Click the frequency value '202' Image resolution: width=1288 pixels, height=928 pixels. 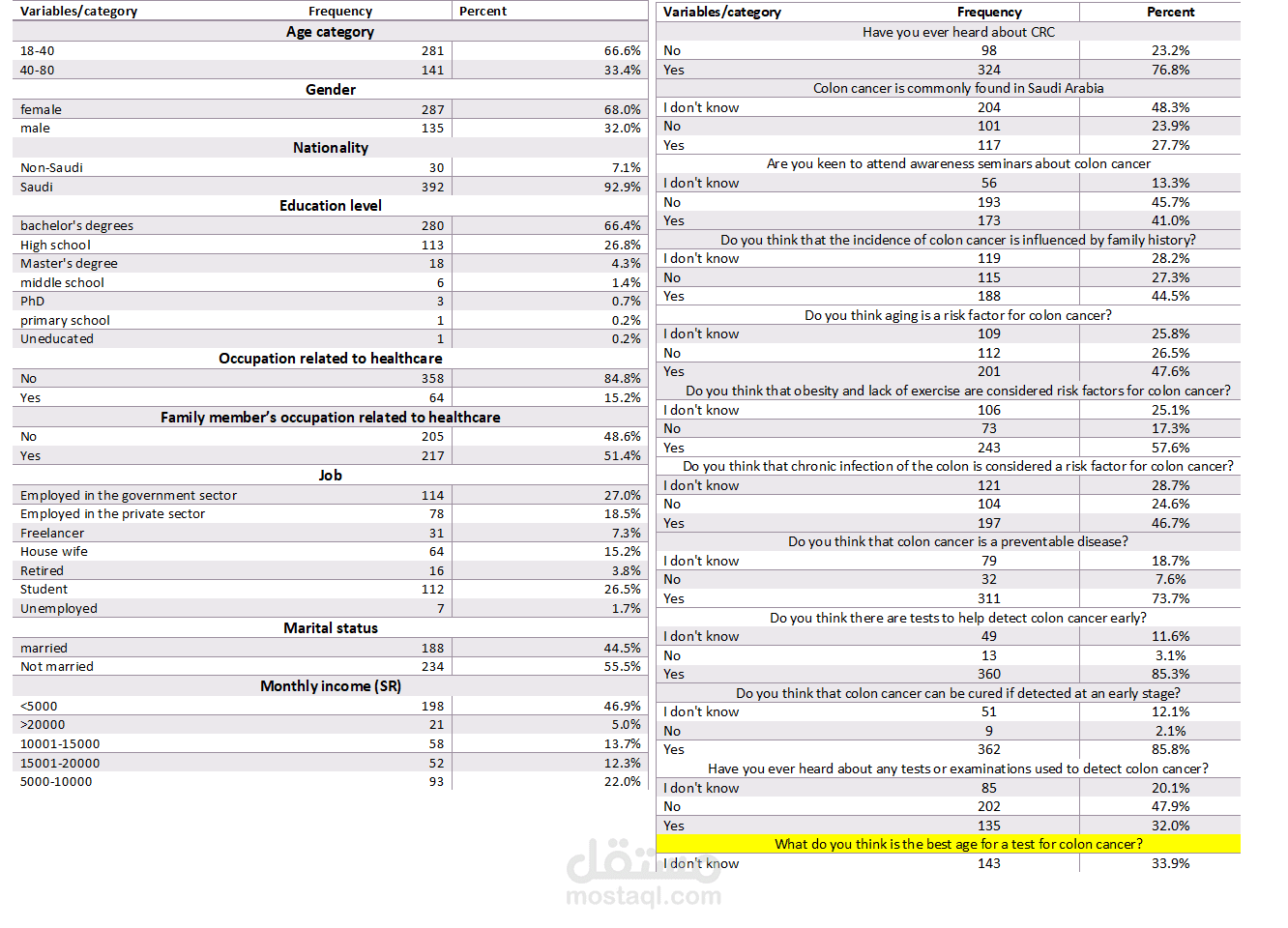(988, 806)
